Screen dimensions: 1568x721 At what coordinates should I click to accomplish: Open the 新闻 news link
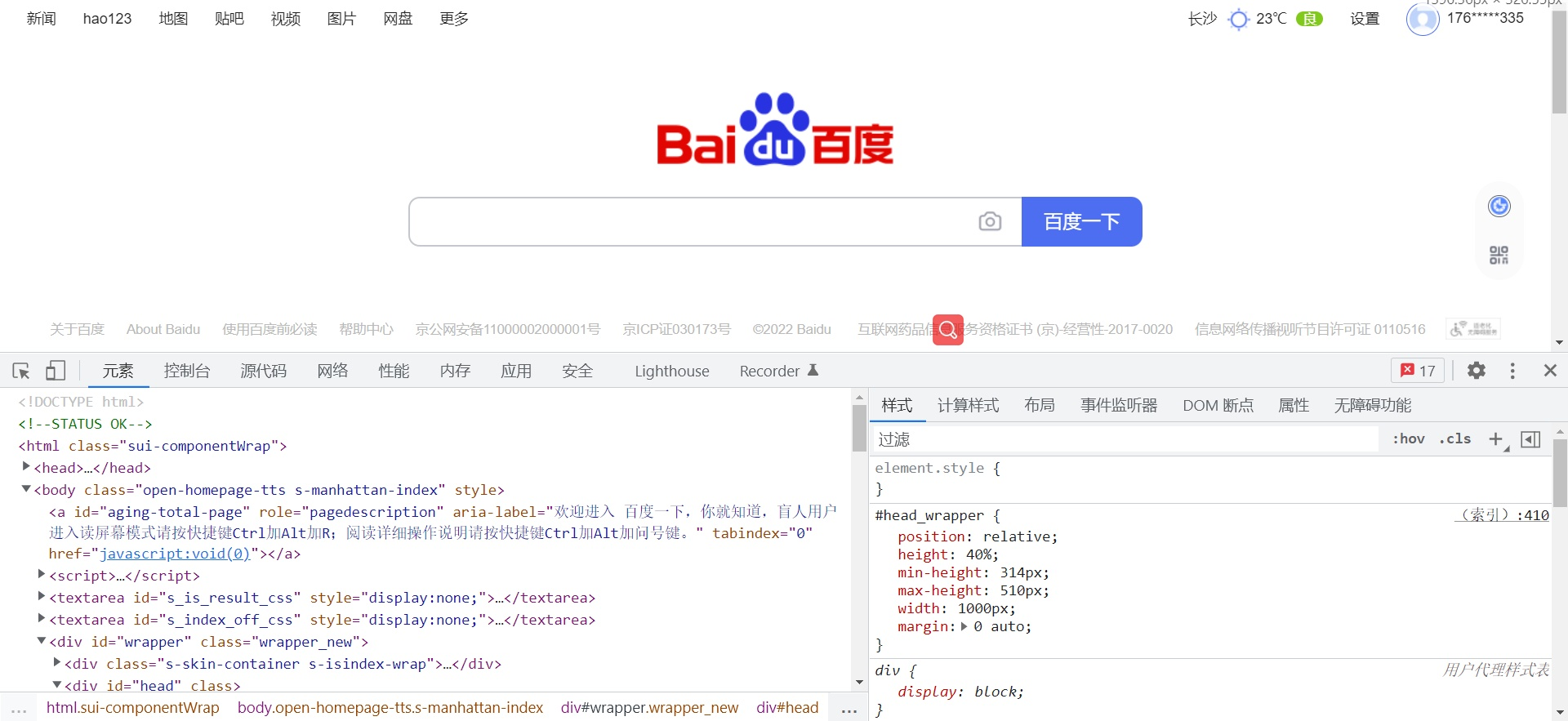click(41, 19)
